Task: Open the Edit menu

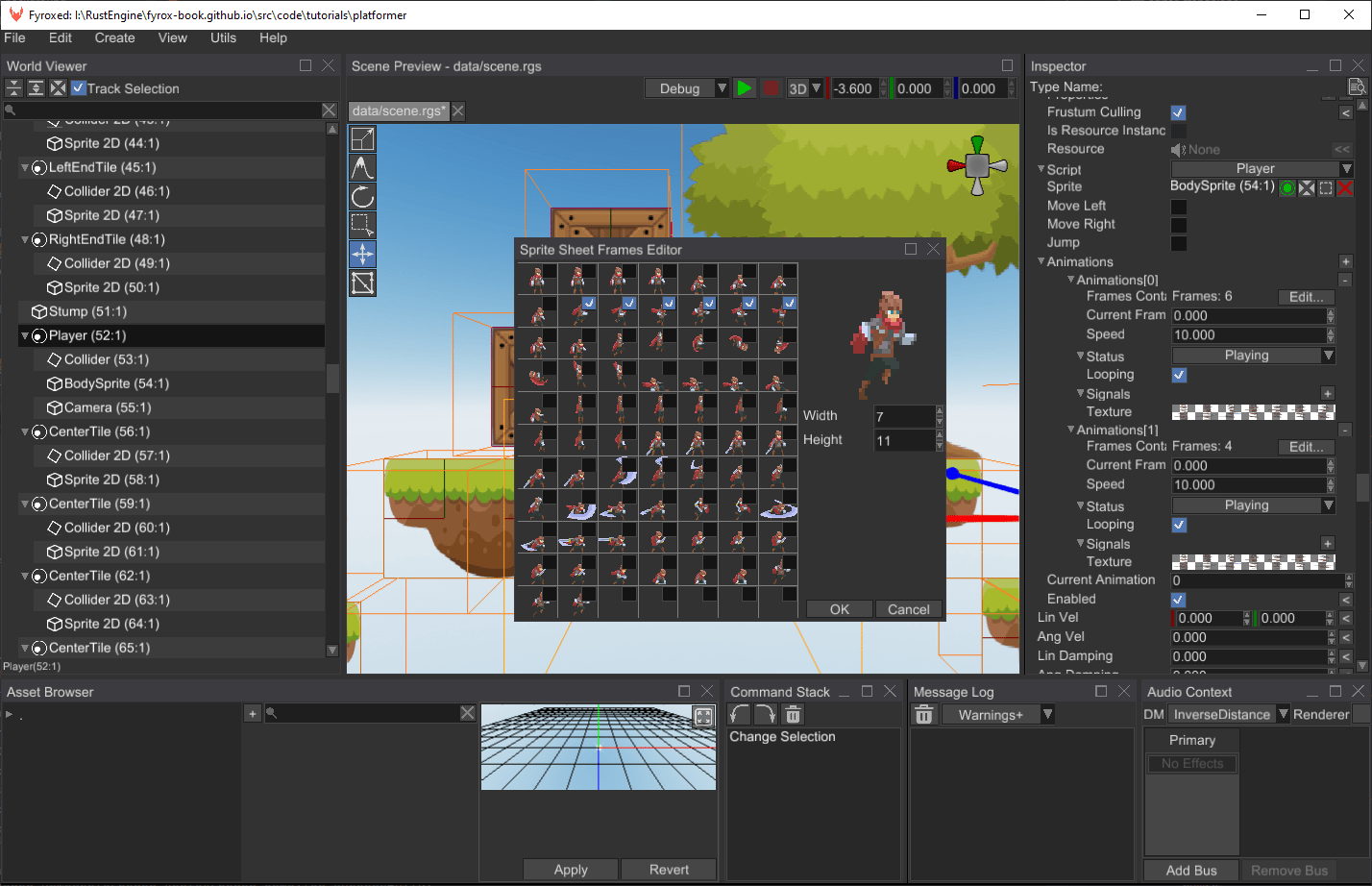Action: tap(61, 37)
